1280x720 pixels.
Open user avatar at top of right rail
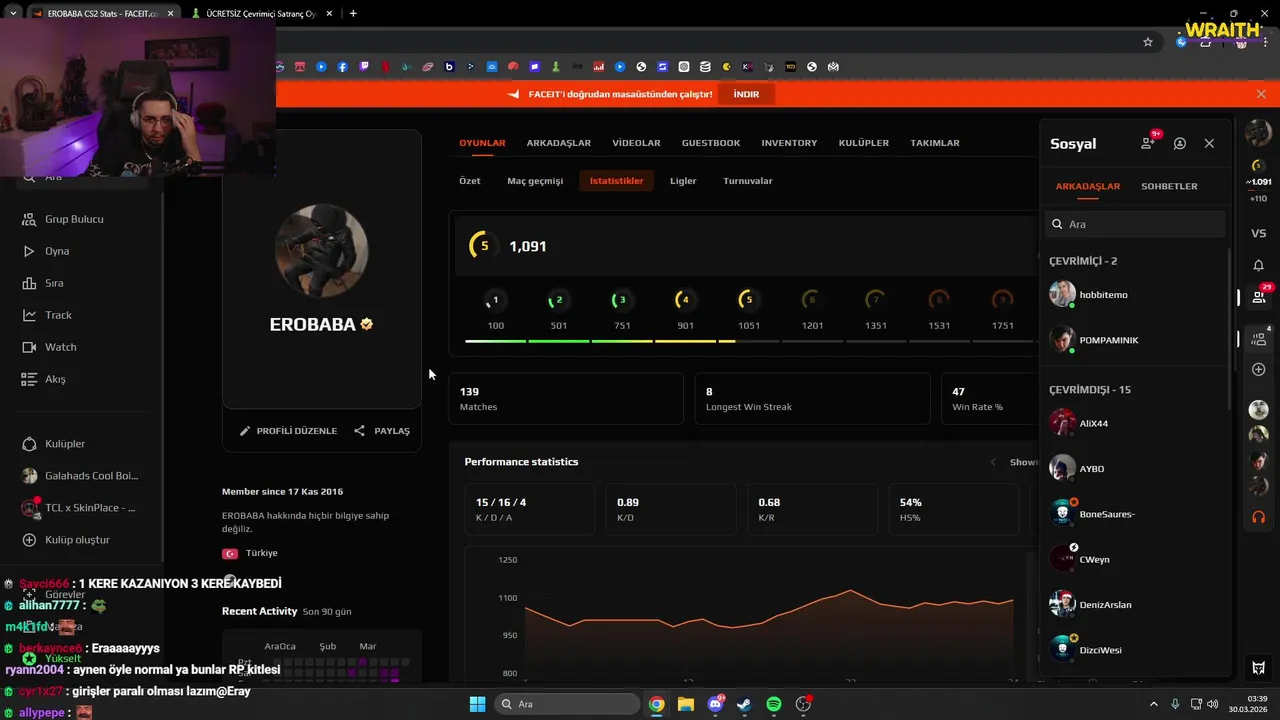(x=1259, y=131)
